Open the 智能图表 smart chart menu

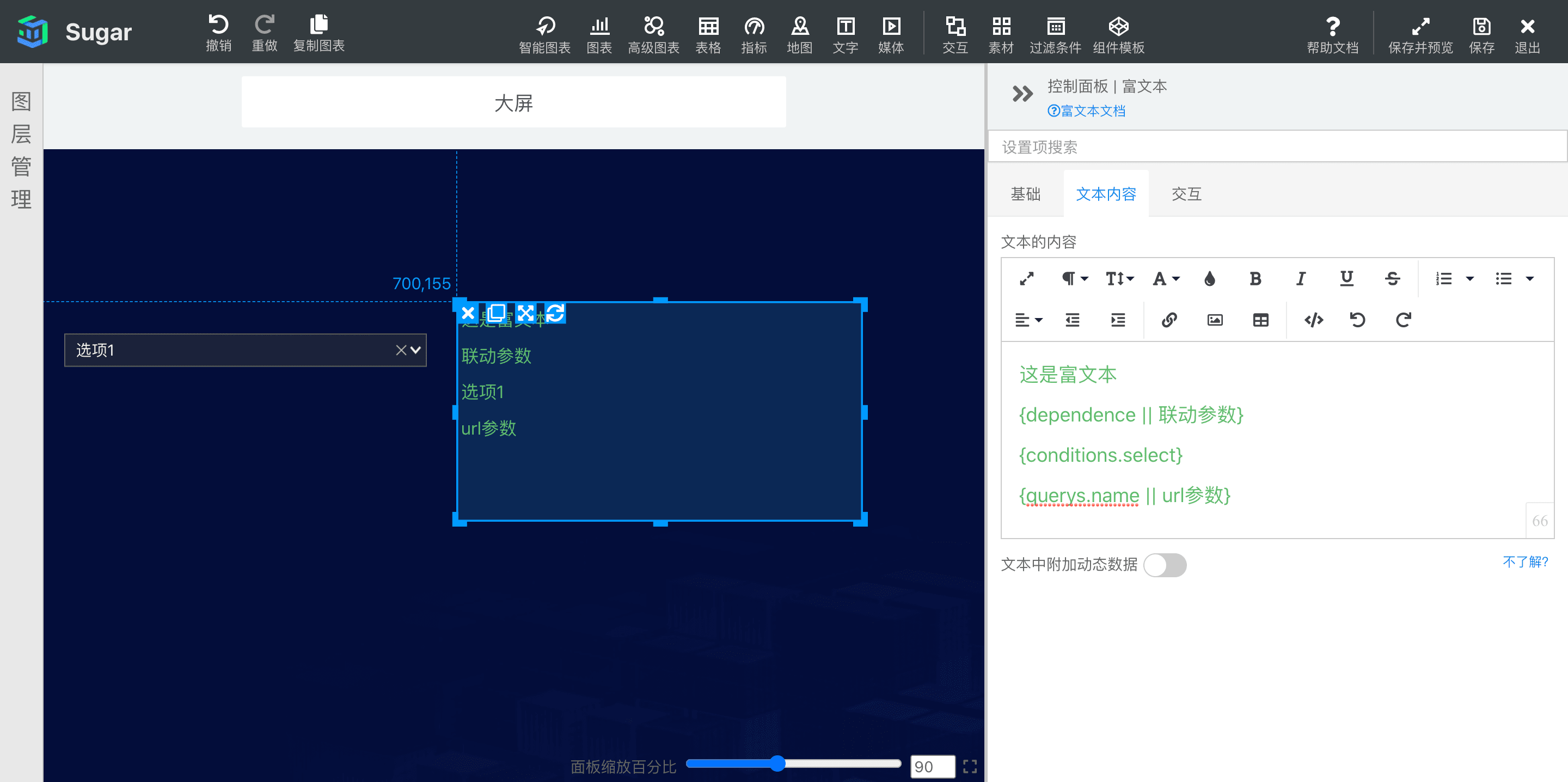tap(545, 35)
